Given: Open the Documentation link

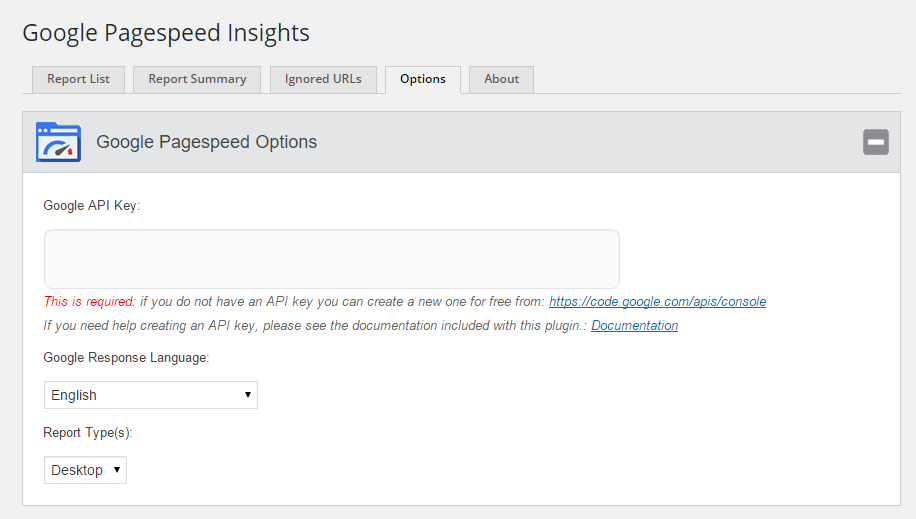Looking at the screenshot, I should (634, 326).
